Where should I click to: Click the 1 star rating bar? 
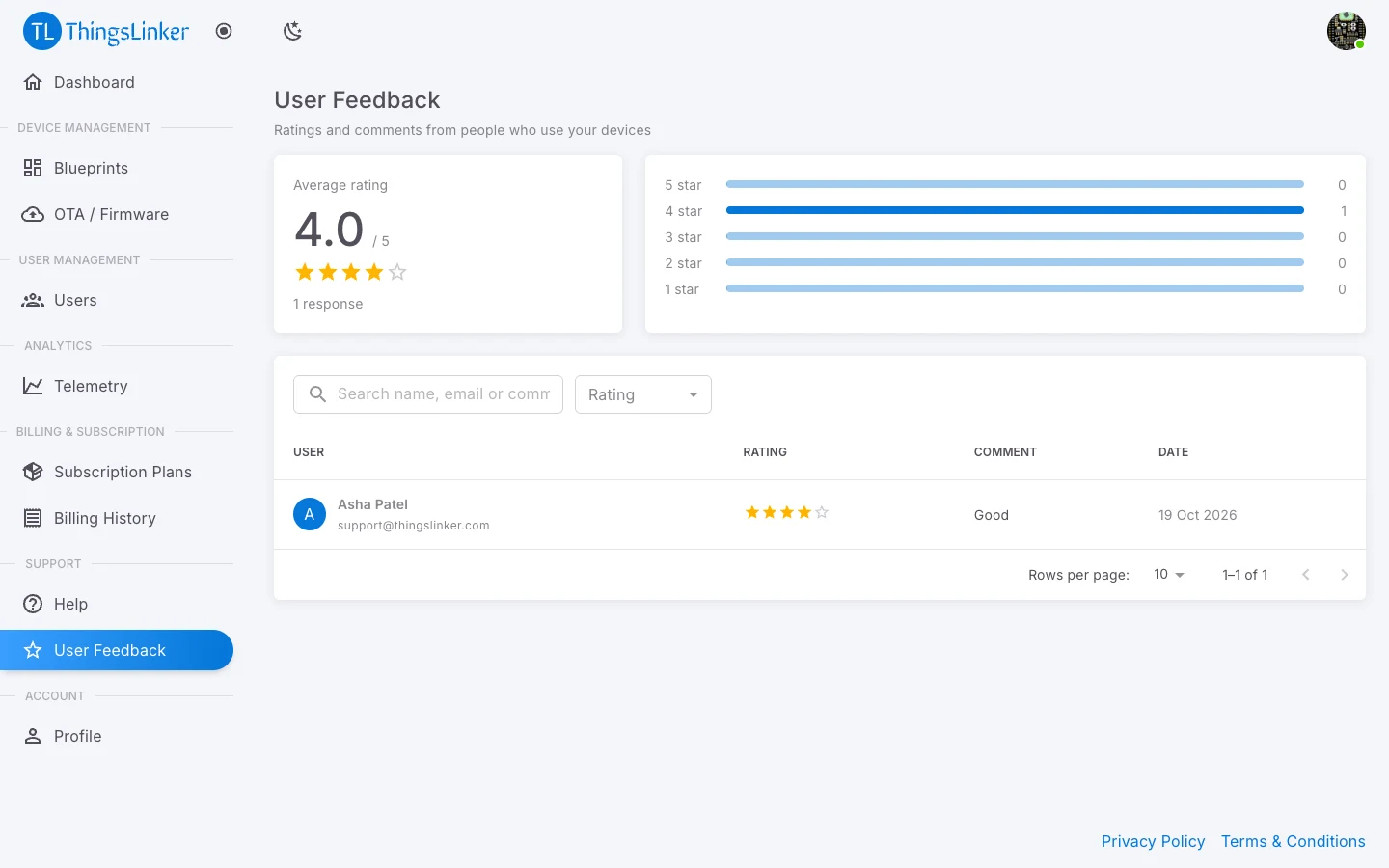pyautogui.click(x=1015, y=288)
